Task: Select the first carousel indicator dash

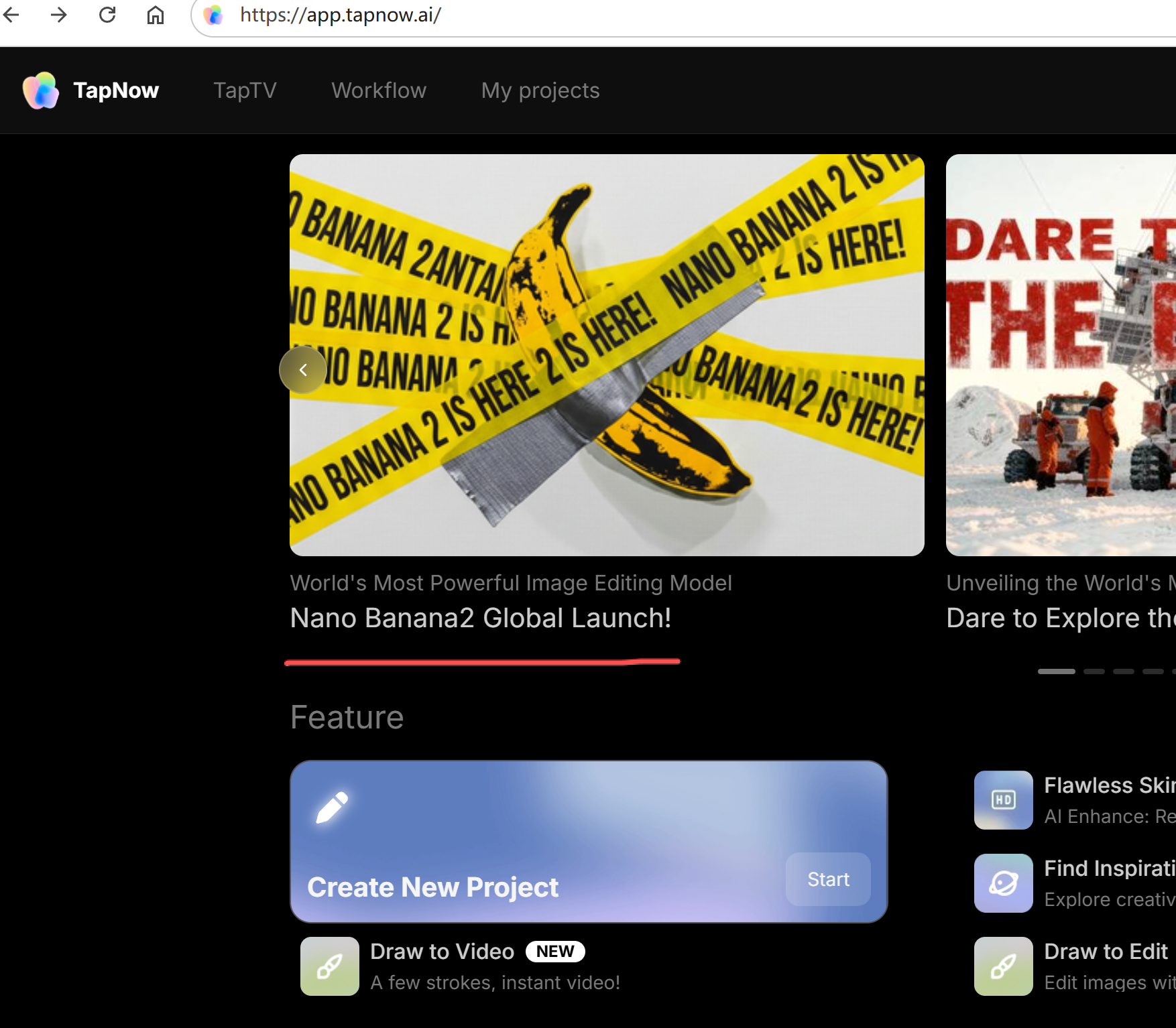Action: tap(1057, 671)
